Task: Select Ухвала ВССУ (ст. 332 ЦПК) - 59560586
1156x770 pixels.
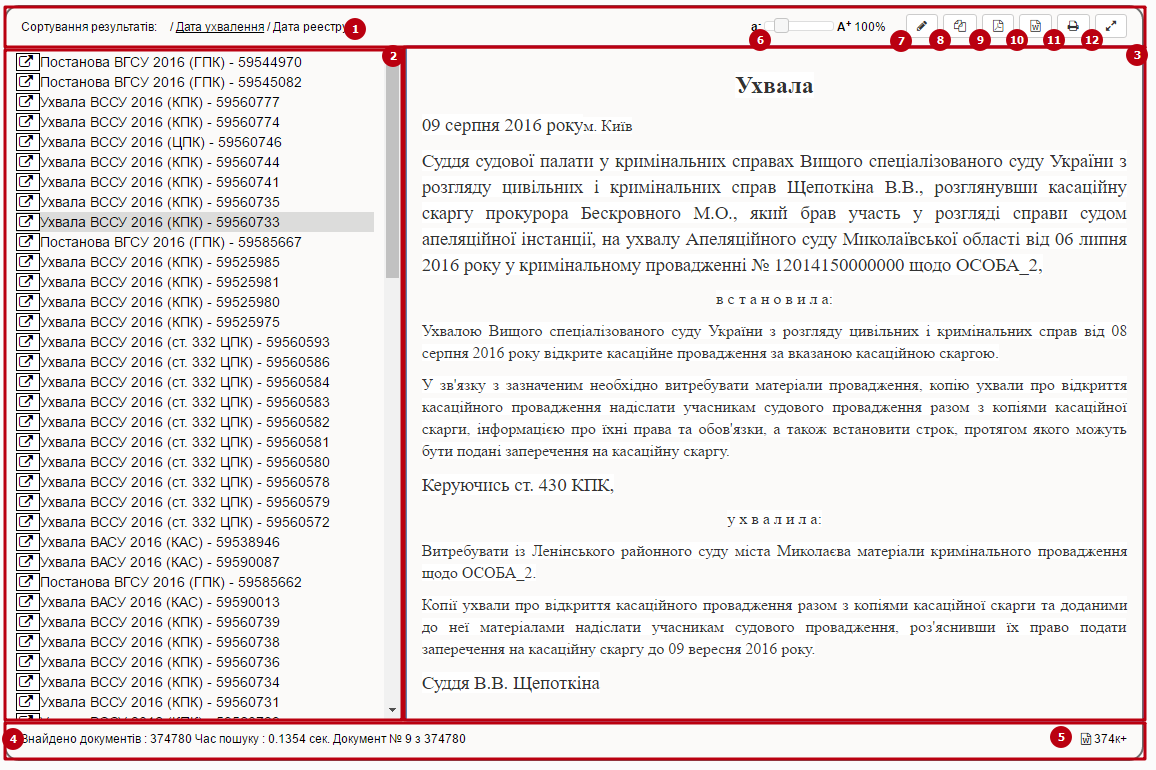Action: tap(185, 362)
